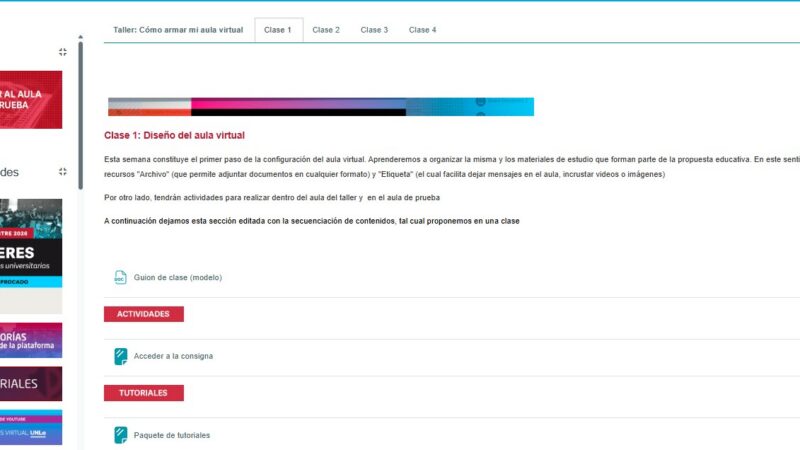The height and width of the screenshot is (450, 800).
Task: Open the 'Acceder a la consigna' link
Action: click(x=173, y=356)
